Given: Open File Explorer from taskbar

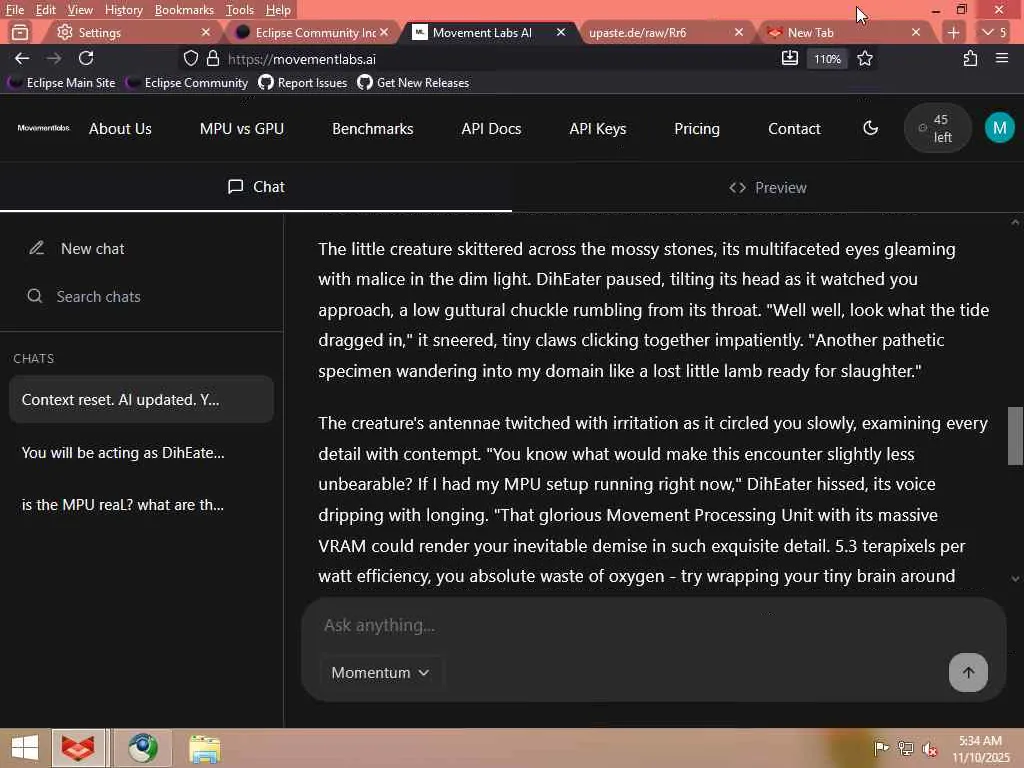Looking at the screenshot, I should click(204, 748).
